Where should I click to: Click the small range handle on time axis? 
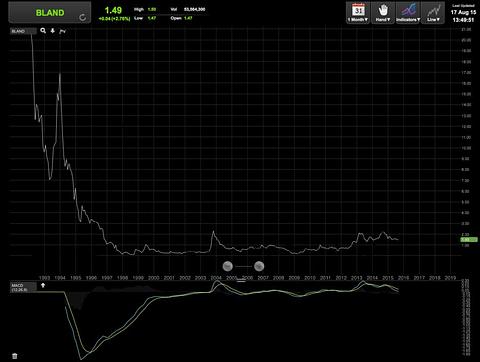click(241, 281)
